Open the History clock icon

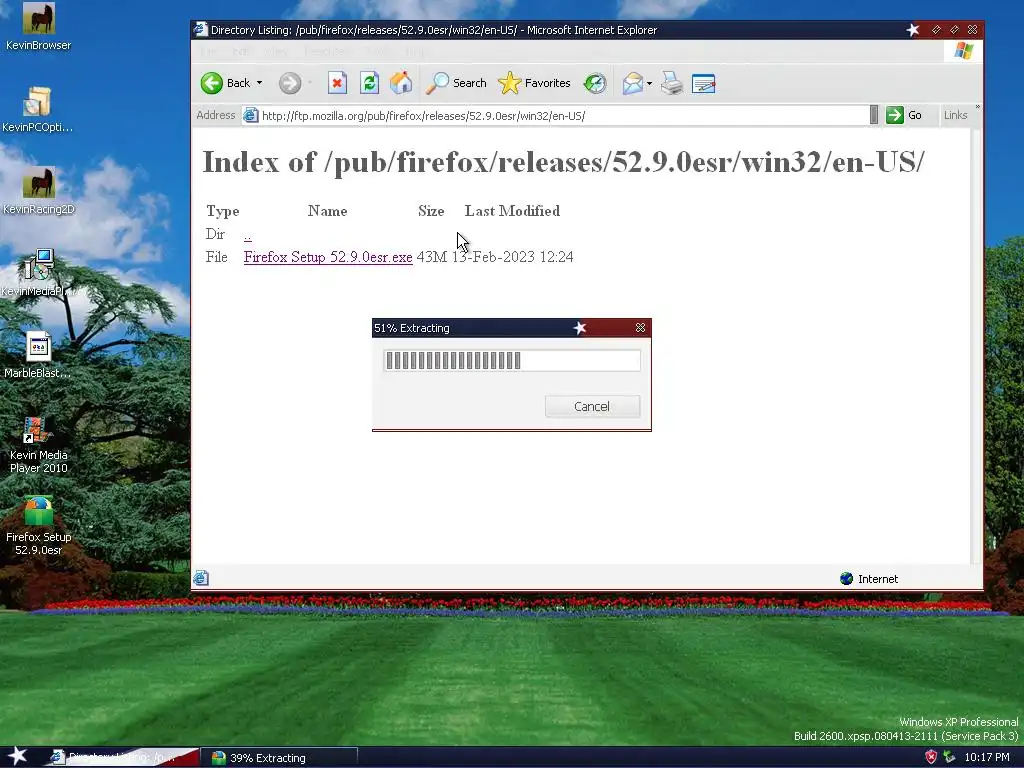pos(594,83)
